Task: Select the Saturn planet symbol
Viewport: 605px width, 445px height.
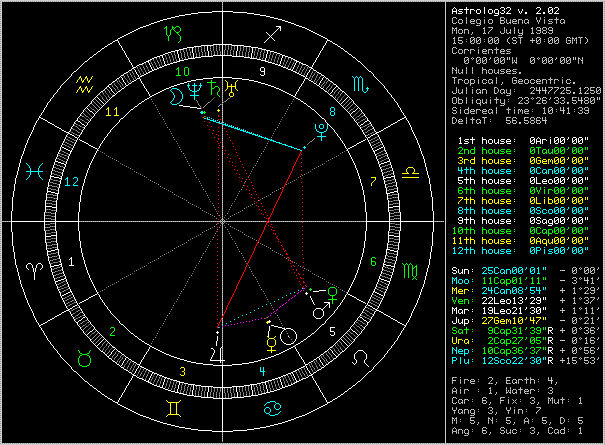Action: point(214,88)
